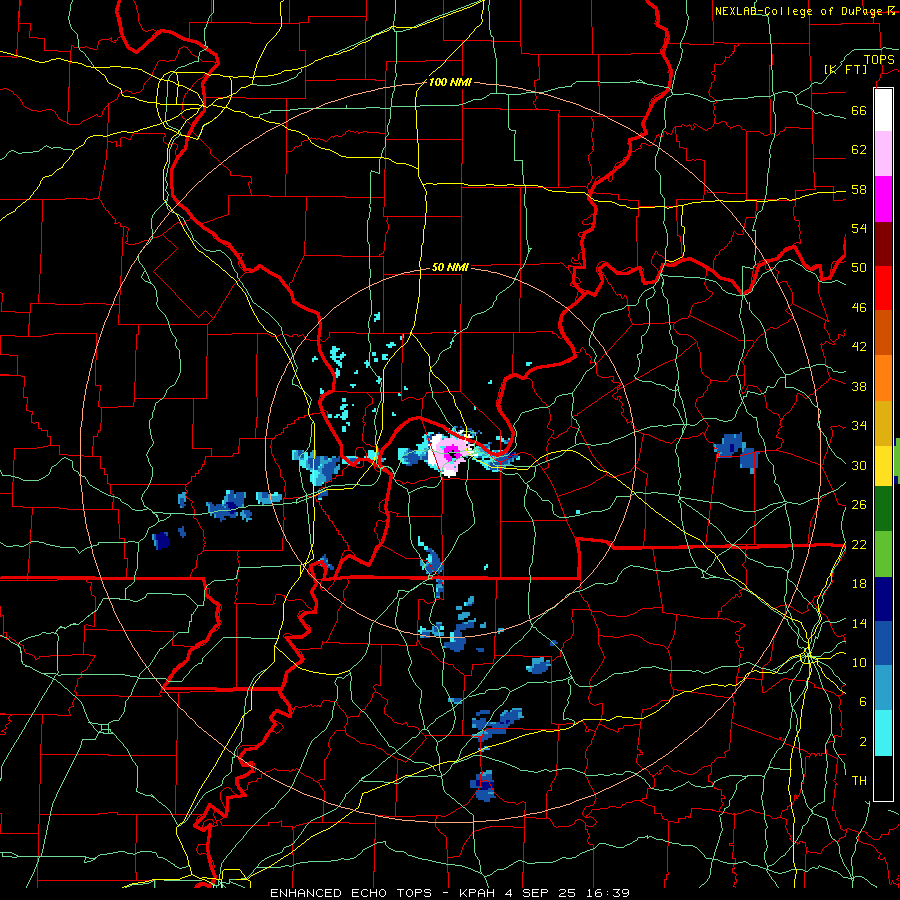Screen dimensions: 900x900
Task: Click the cyan legend swatch
Action: point(883,732)
